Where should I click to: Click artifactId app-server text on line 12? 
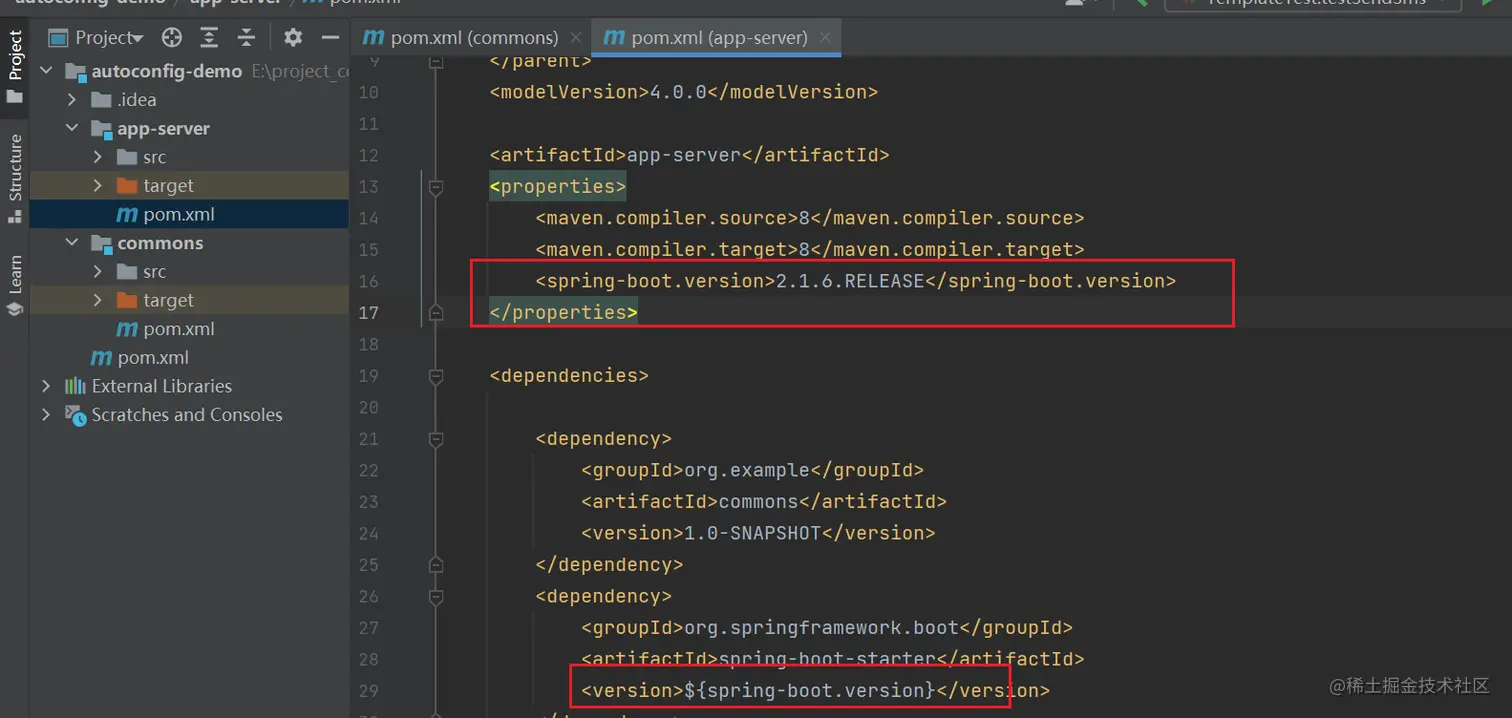[x=689, y=155]
